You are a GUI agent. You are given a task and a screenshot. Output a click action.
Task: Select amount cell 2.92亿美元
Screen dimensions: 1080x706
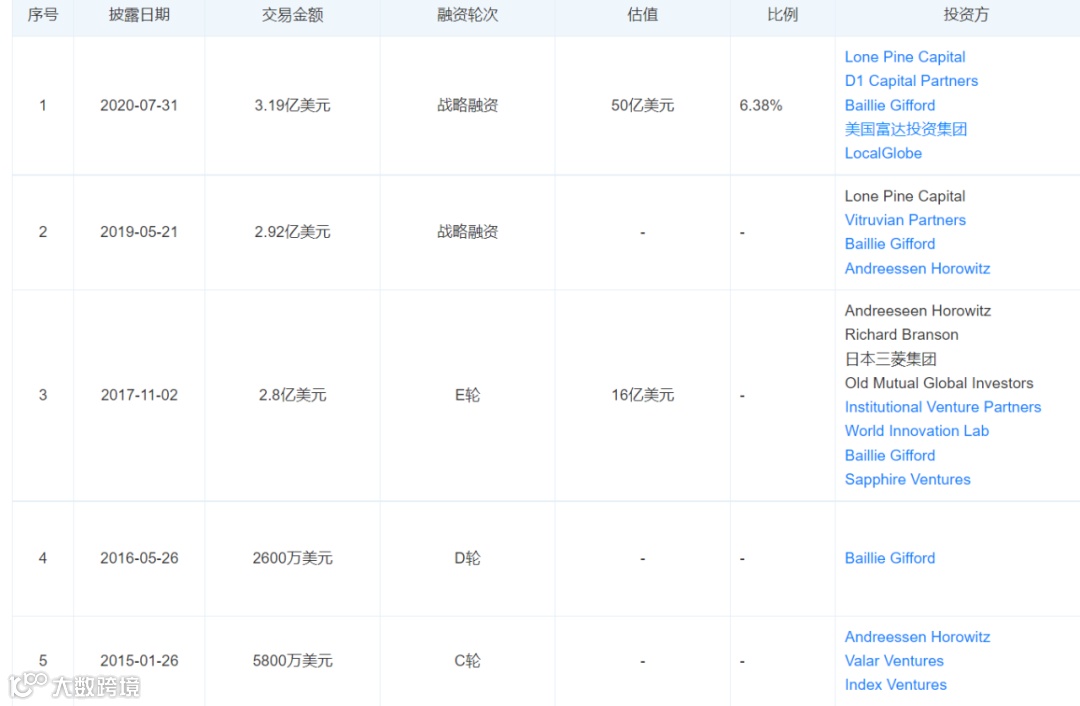click(292, 232)
